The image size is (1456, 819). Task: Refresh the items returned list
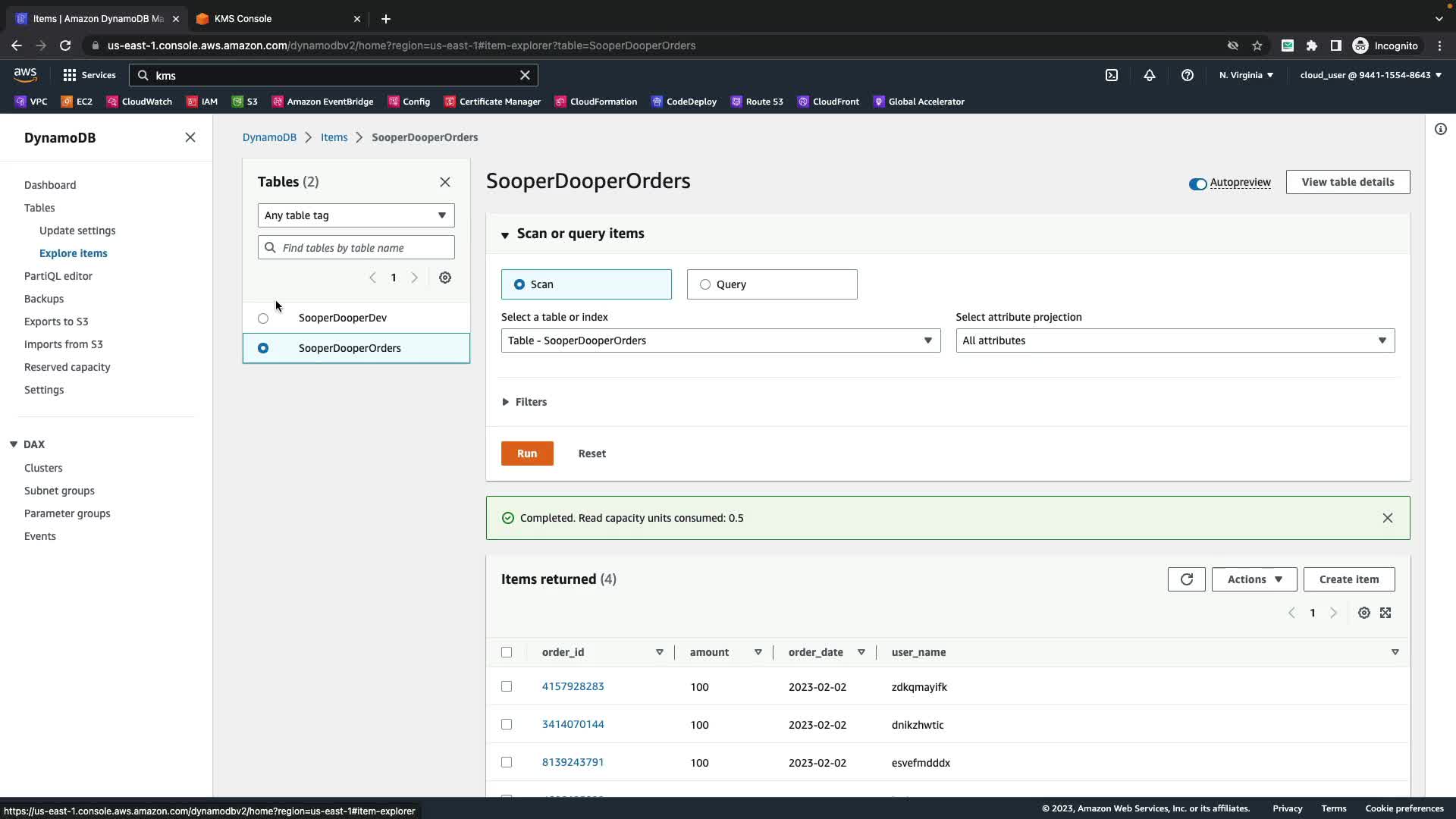click(1186, 579)
